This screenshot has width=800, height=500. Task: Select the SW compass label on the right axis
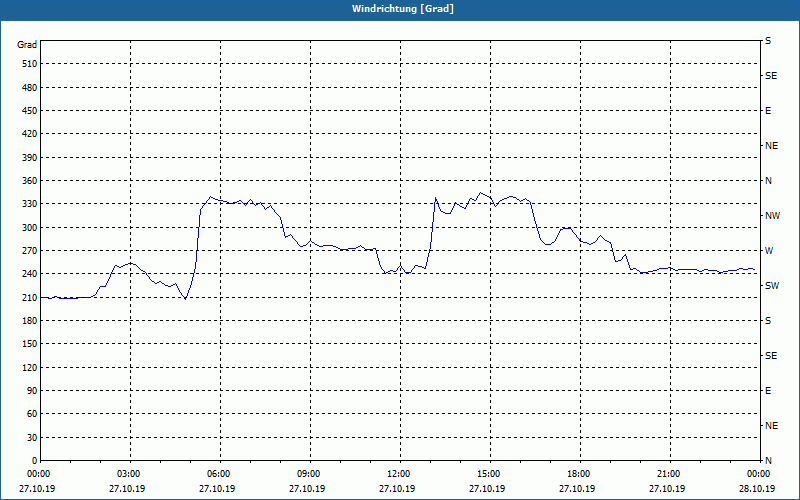click(x=772, y=286)
